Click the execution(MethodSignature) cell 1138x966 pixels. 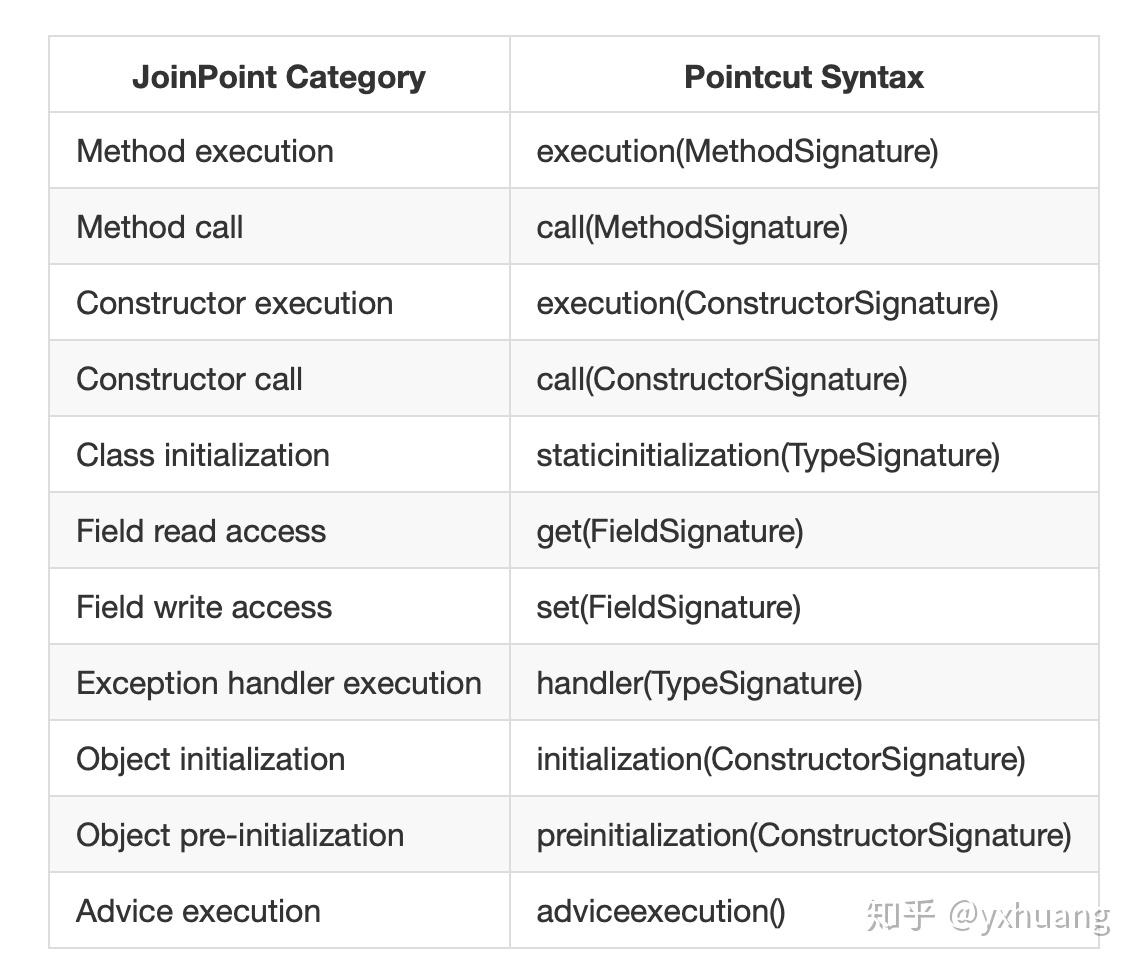[x=737, y=151]
